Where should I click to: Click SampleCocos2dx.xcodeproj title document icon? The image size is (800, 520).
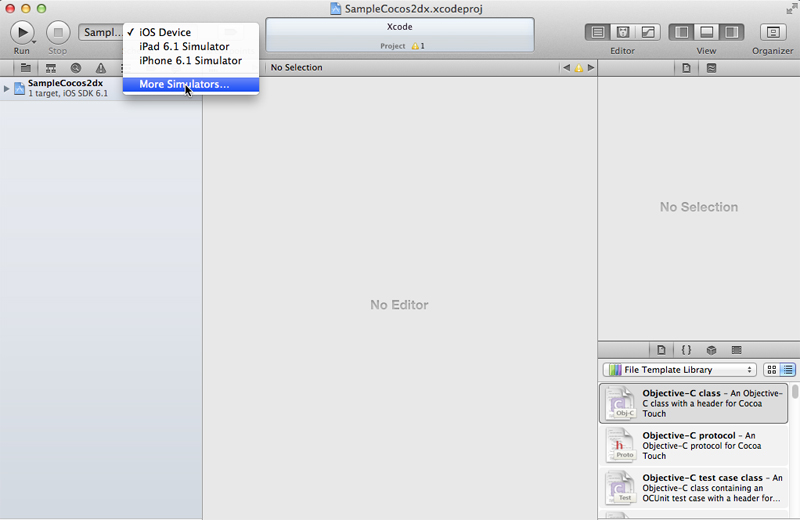[335, 9]
